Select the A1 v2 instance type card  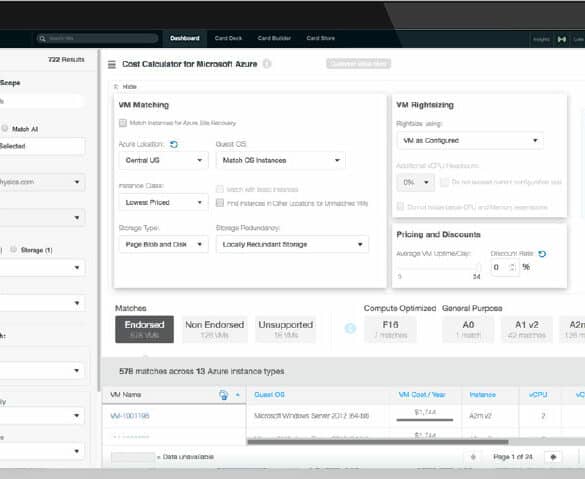point(527,329)
